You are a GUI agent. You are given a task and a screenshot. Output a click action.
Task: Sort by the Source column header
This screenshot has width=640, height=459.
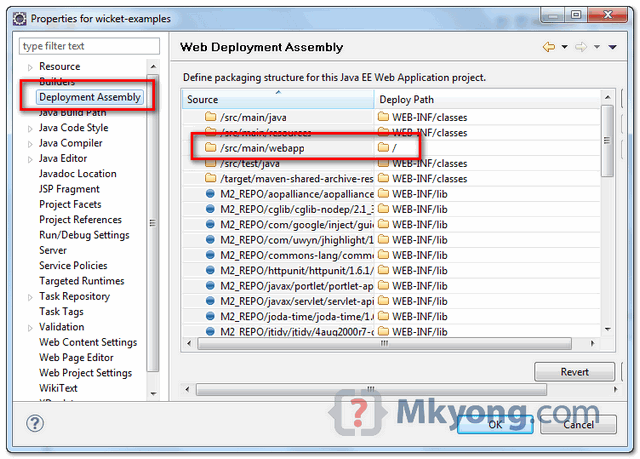(x=278, y=99)
